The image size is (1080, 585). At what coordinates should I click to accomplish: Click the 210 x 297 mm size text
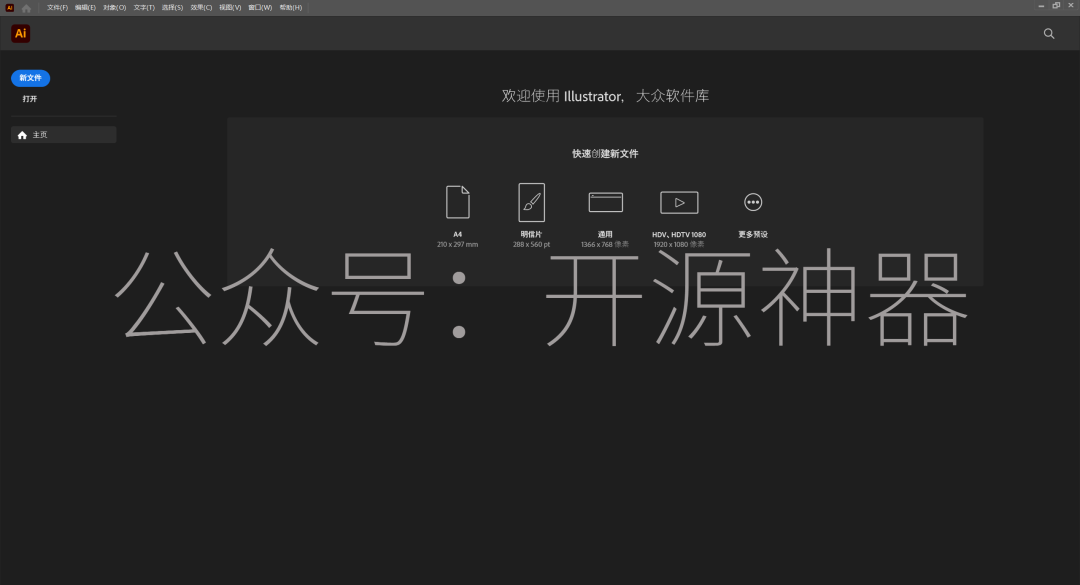tap(457, 245)
